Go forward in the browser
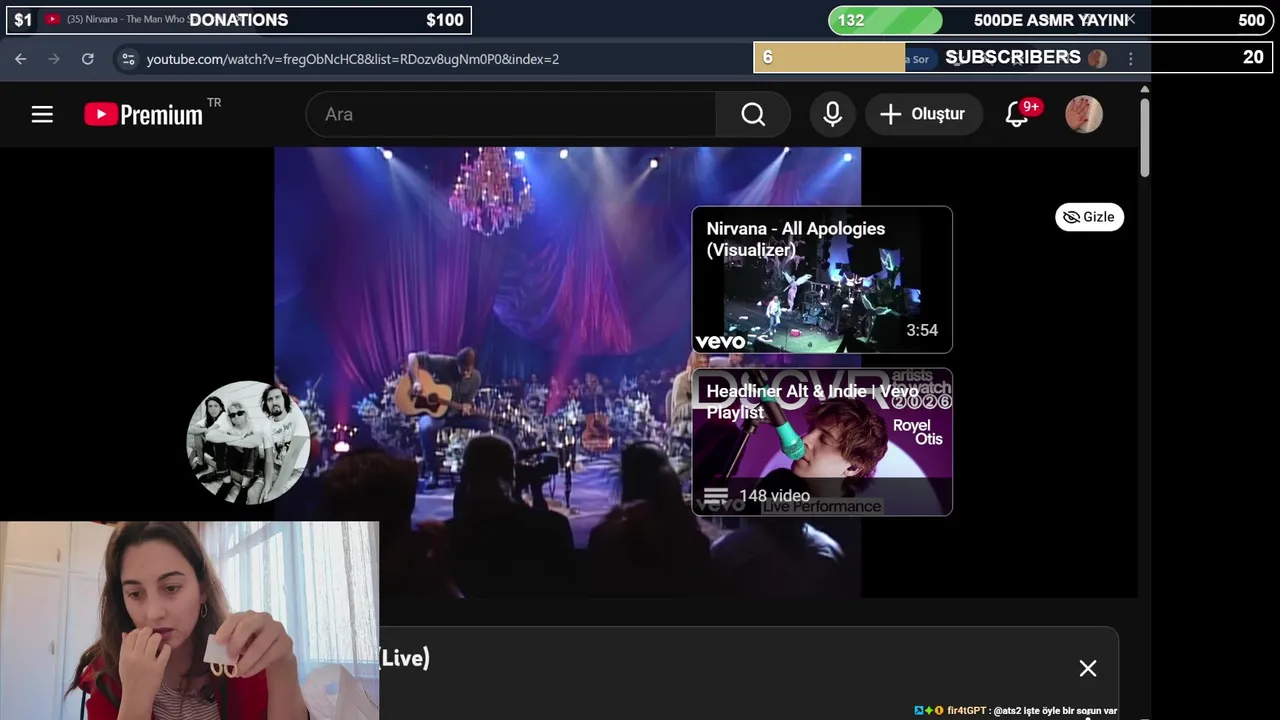 pos(54,59)
